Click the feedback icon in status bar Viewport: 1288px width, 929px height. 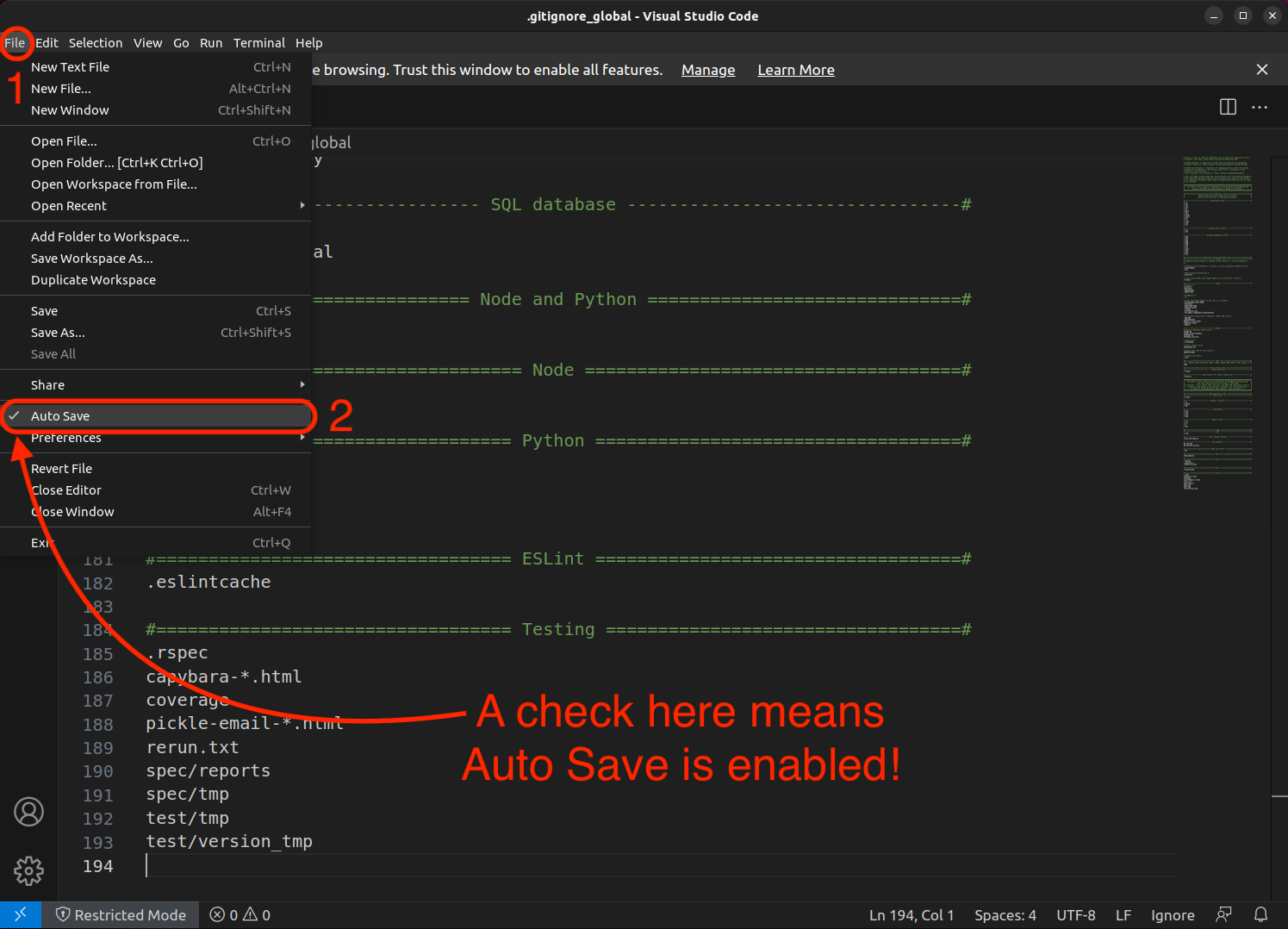(x=1223, y=914)
